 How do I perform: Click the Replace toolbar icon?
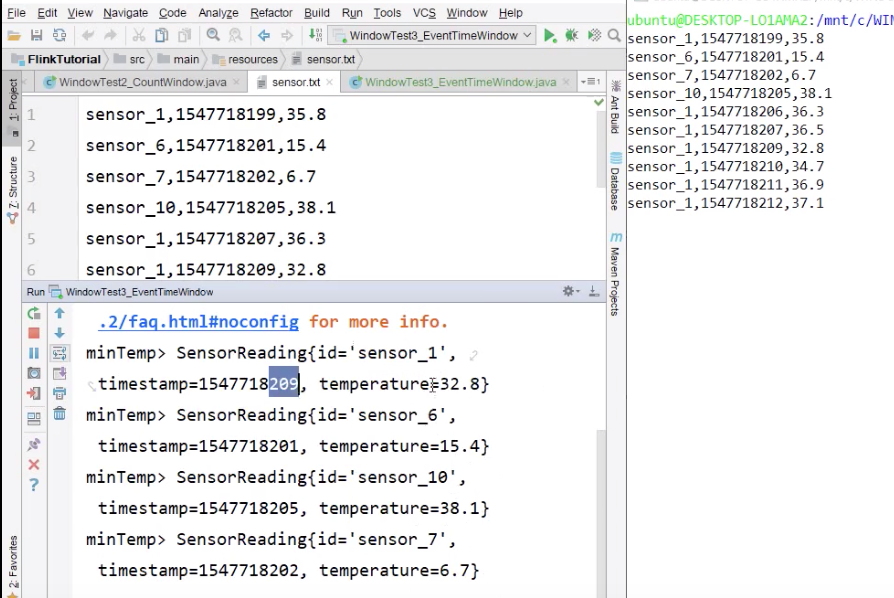(235, 35)
